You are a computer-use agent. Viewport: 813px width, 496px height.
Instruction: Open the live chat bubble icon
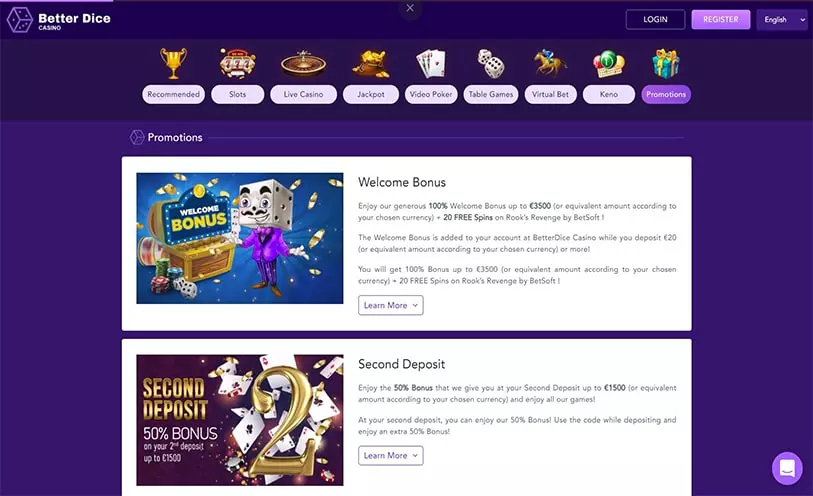click(787, 468)
